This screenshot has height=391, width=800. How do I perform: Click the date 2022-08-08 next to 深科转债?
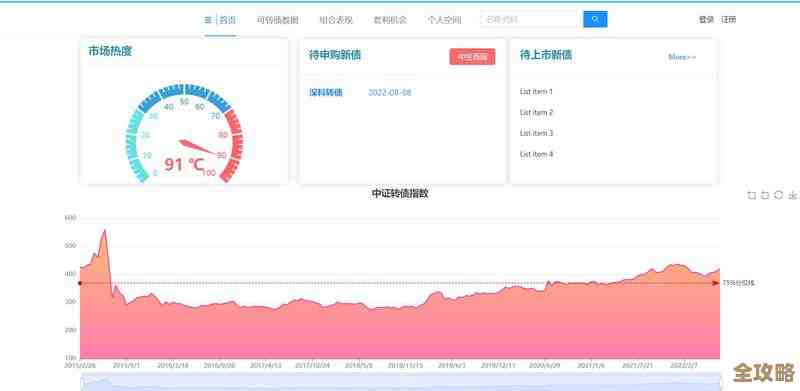(390, 92)
